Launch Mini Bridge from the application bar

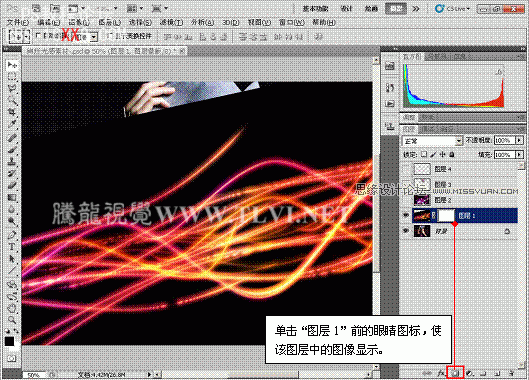[x=55, y=8]
